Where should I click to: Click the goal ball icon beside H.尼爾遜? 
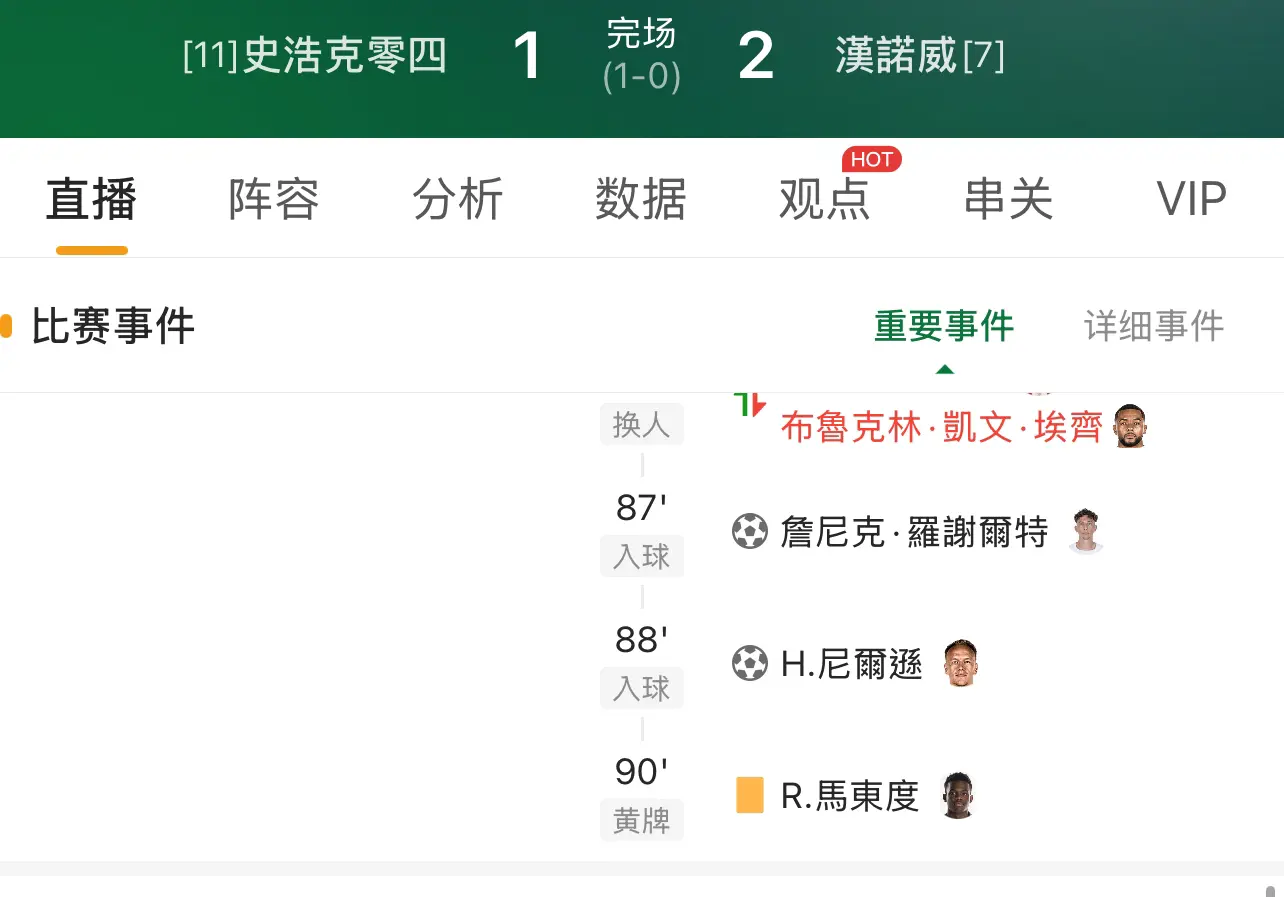(749, 663)
